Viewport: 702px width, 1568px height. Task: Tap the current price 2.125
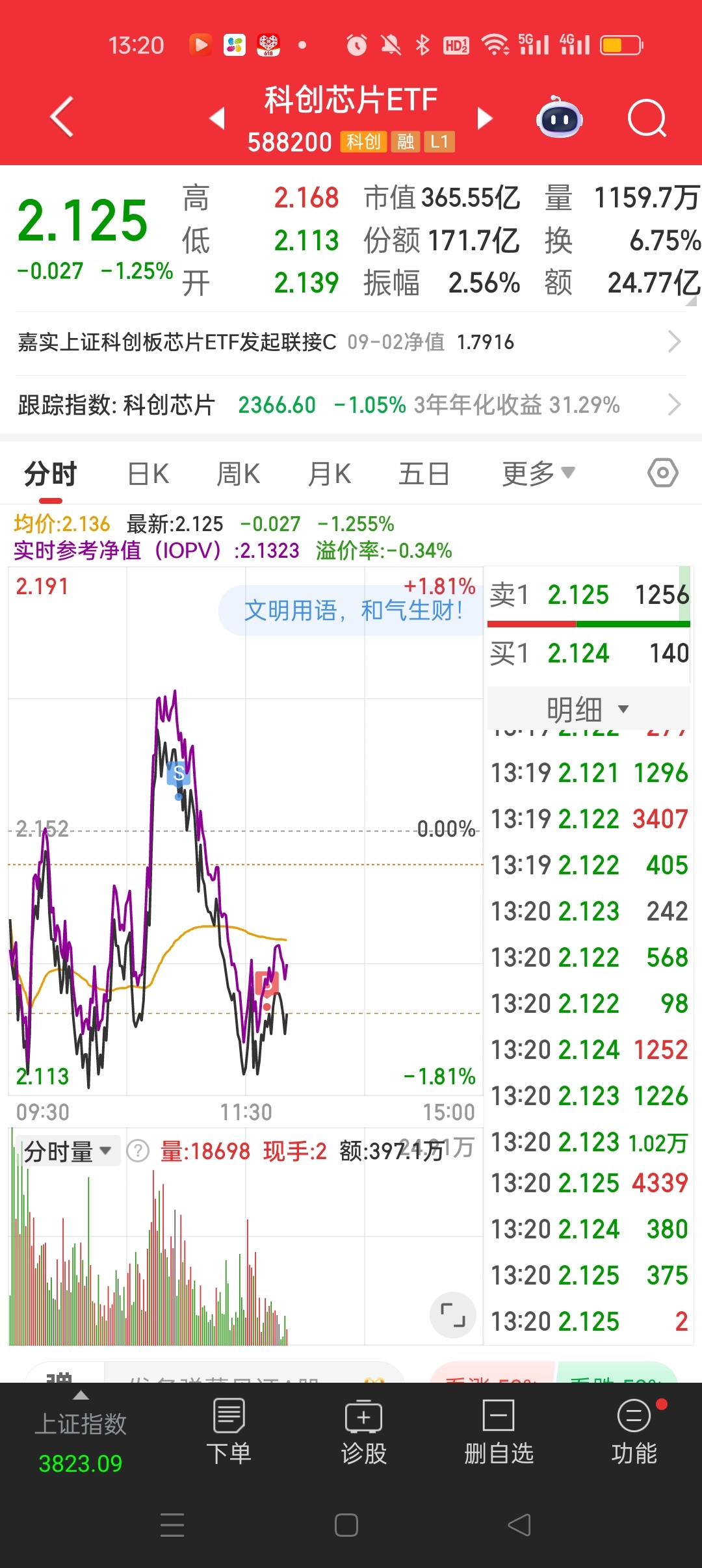tap(83, 220)
